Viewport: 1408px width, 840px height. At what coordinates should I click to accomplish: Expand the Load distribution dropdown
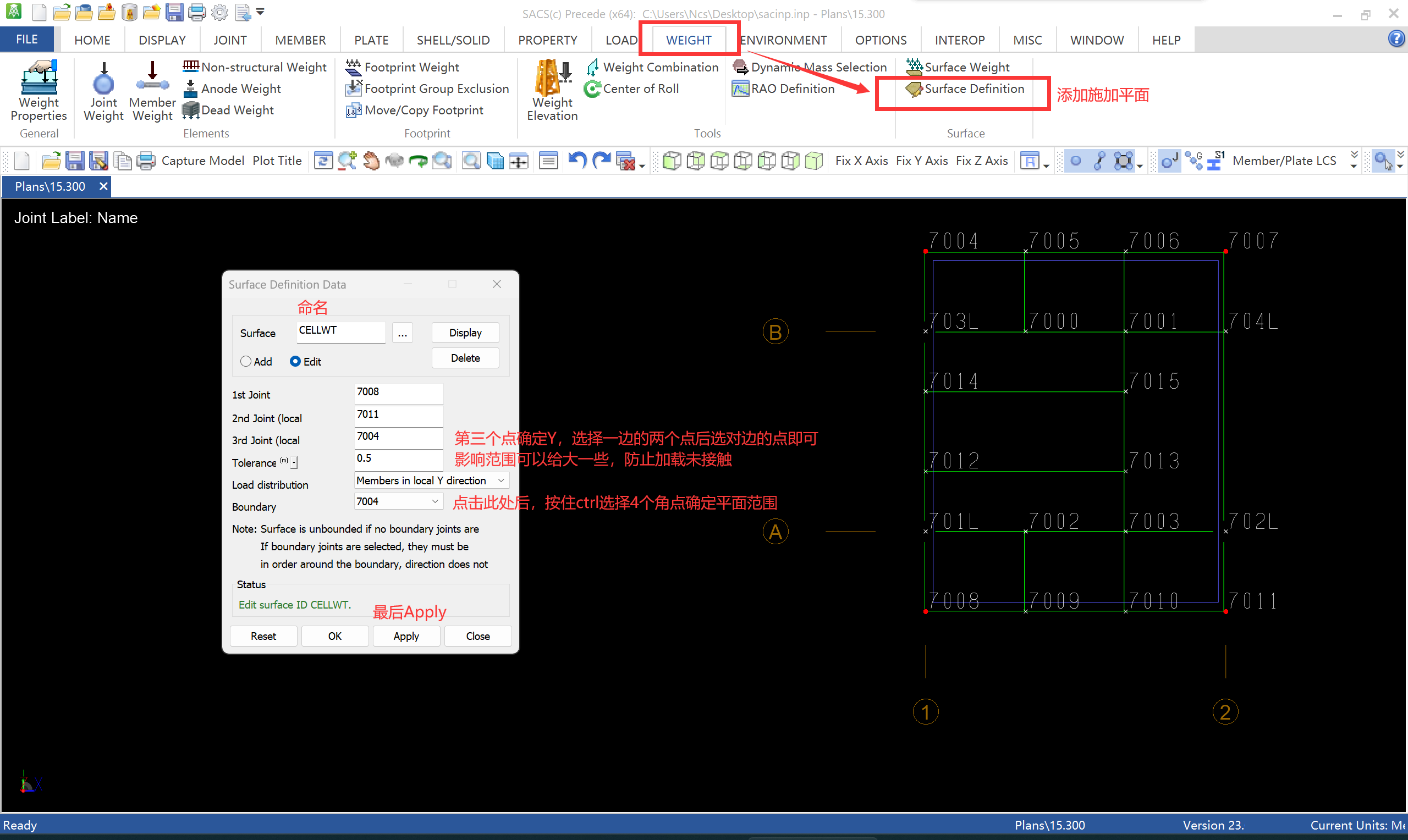click(x=501, y=480)
